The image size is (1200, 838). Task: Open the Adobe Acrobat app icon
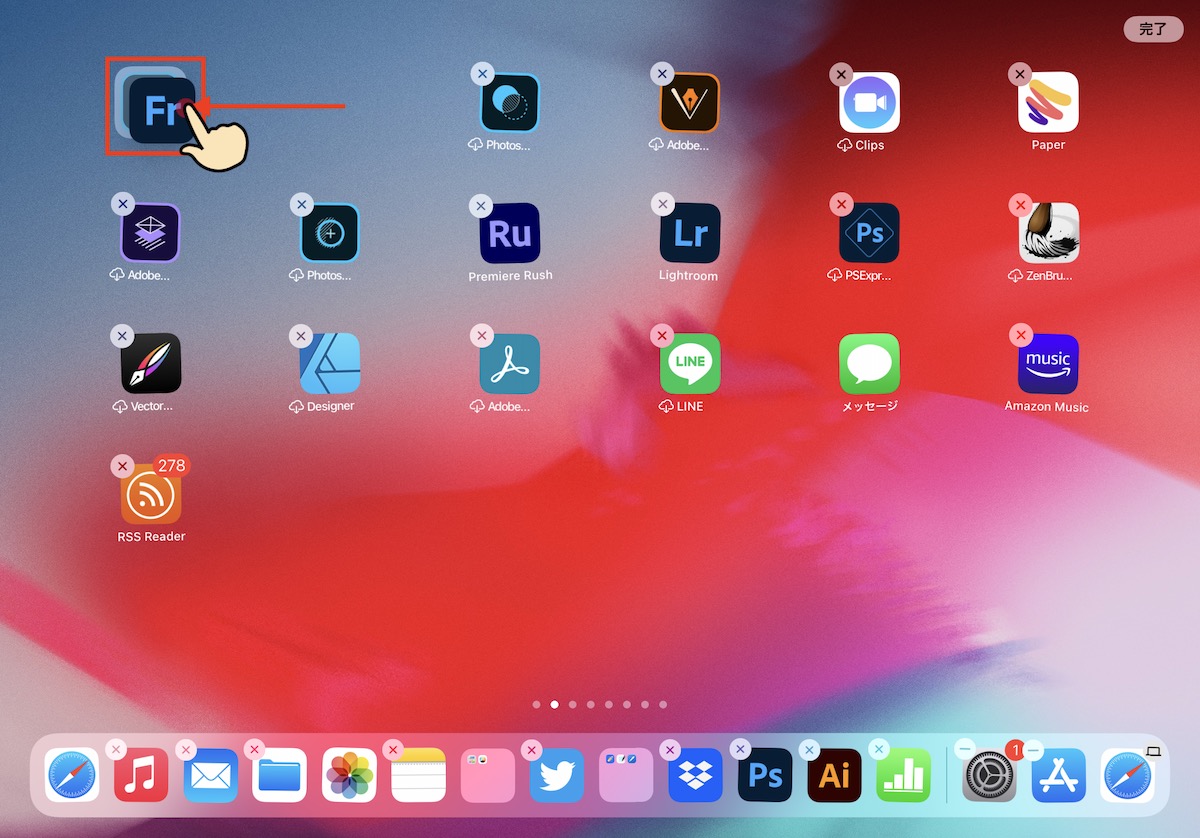click(x=510, y=363)
